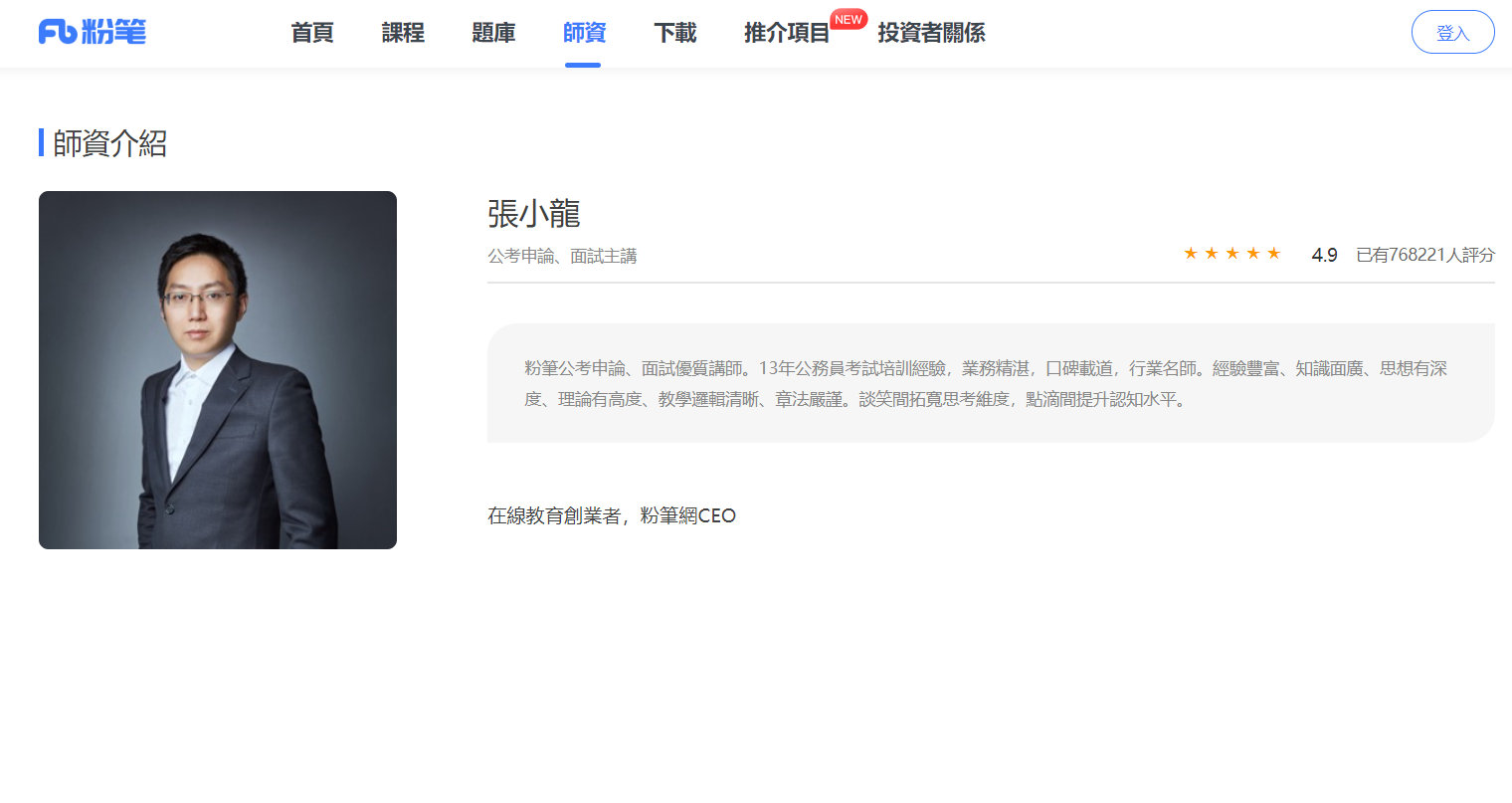Go to the 首頁 home page
The height and width of the screenshot is (803, 1512).
point(312,33)
